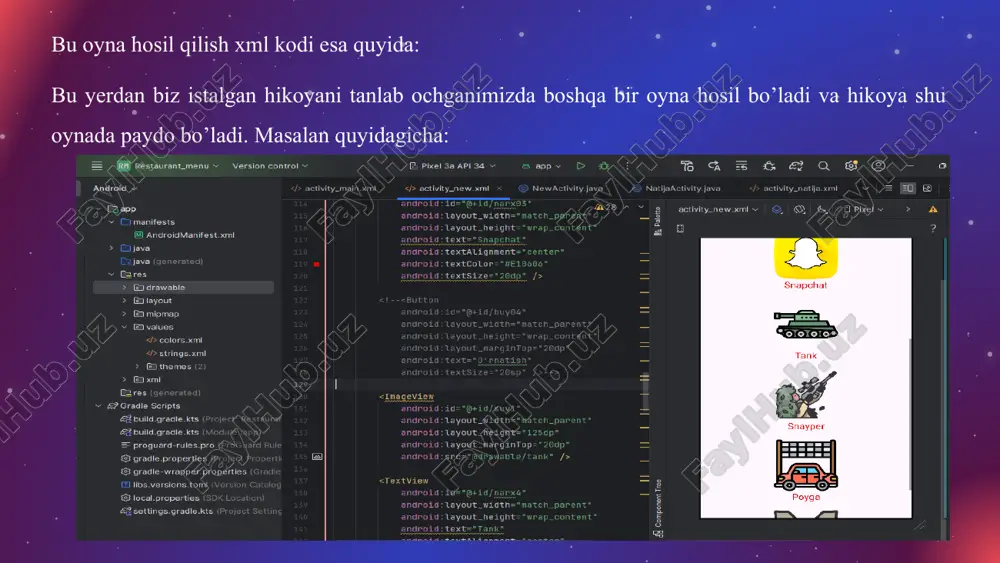Screen dimensions: 1000x563
Task: Open the Version control dropdown
Action: point(270,166)
